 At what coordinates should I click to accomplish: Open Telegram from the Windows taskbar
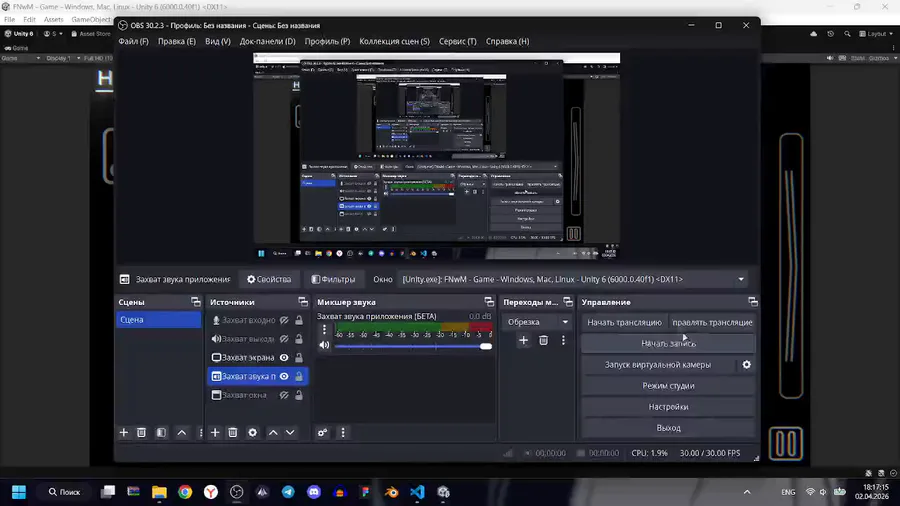tap(289, 492)
